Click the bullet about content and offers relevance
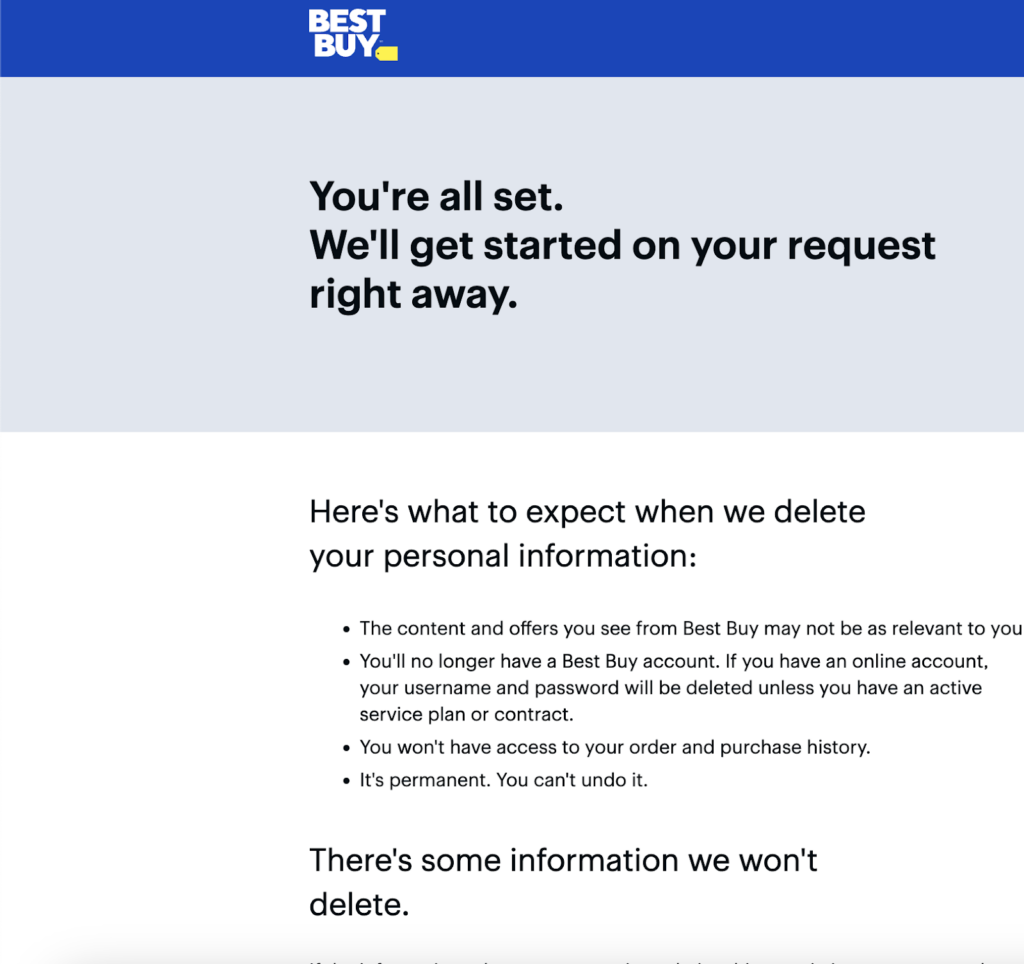The image size is (1024, 964). coord(690,629)
